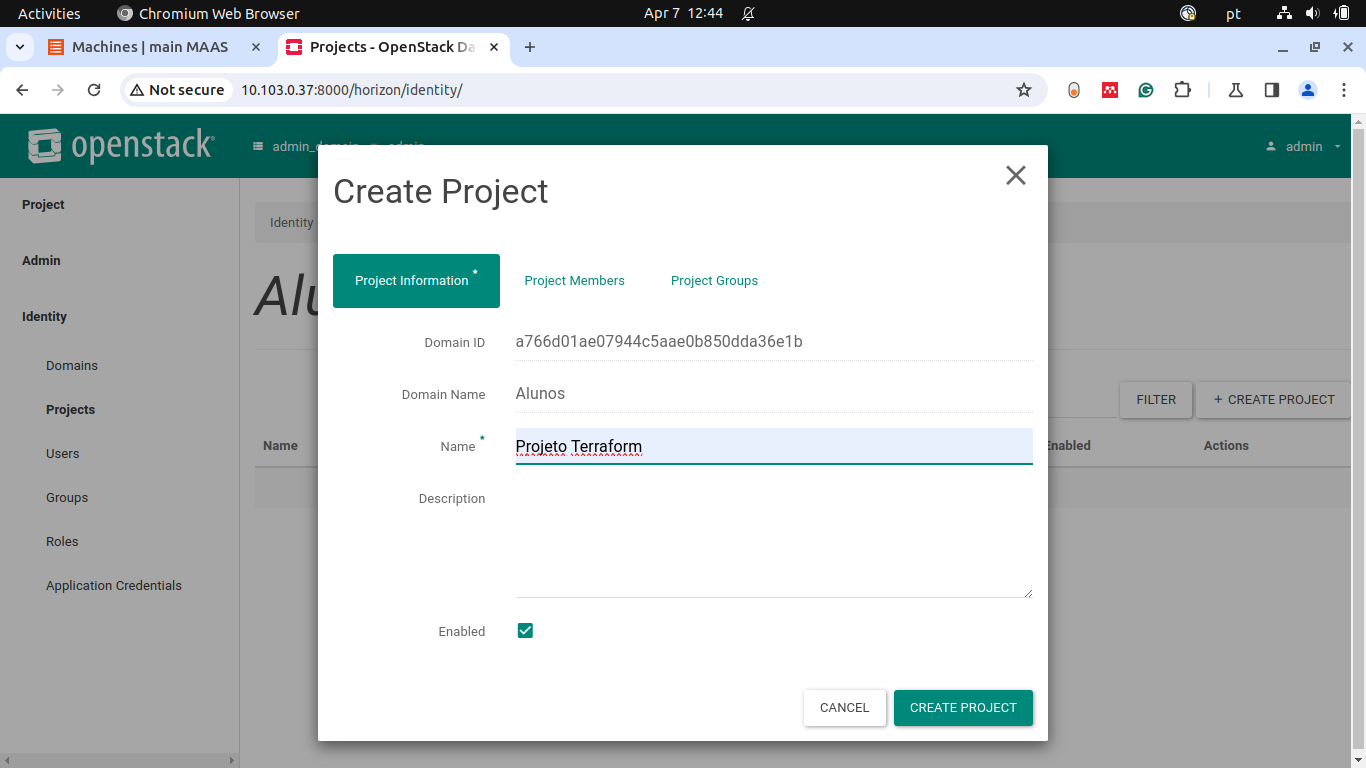Click the Enabled column header
Screen dimensions: 1366x768
point(1068,445)
